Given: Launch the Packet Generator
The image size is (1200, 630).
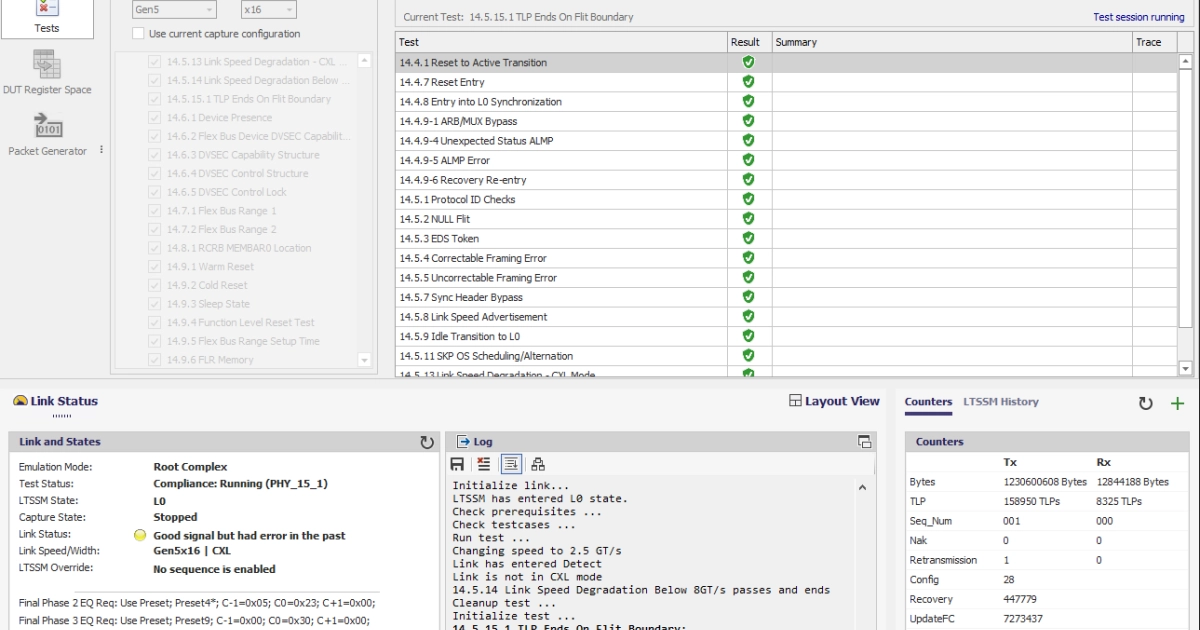Looking at the screenshot, I should coord(47,137).
